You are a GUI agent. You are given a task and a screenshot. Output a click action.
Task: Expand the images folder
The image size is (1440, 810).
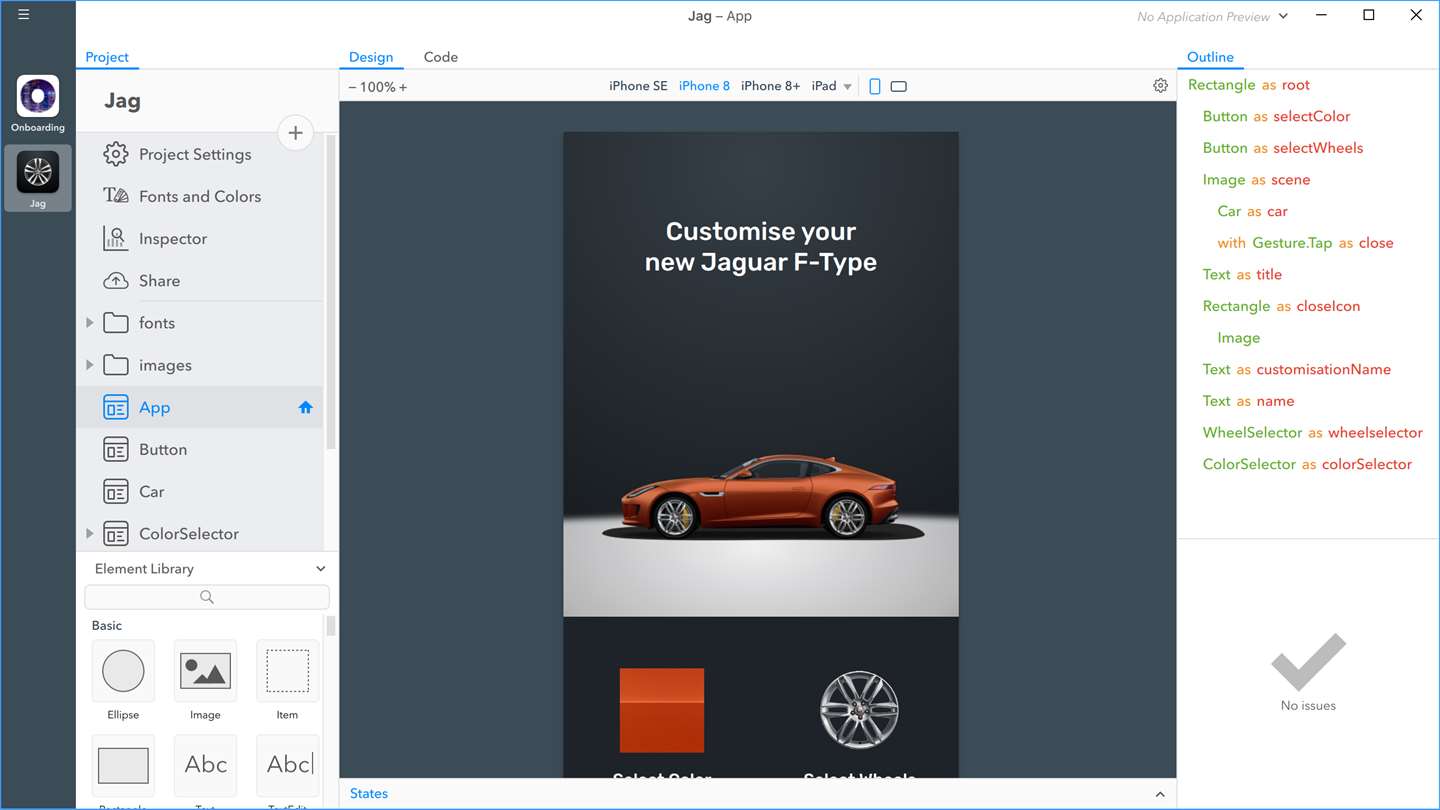pyautogui.click(x=89, y=365)
